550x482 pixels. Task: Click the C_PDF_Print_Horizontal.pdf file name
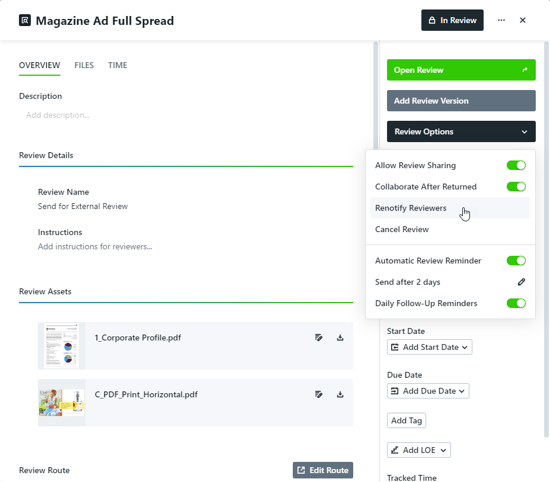146,394
